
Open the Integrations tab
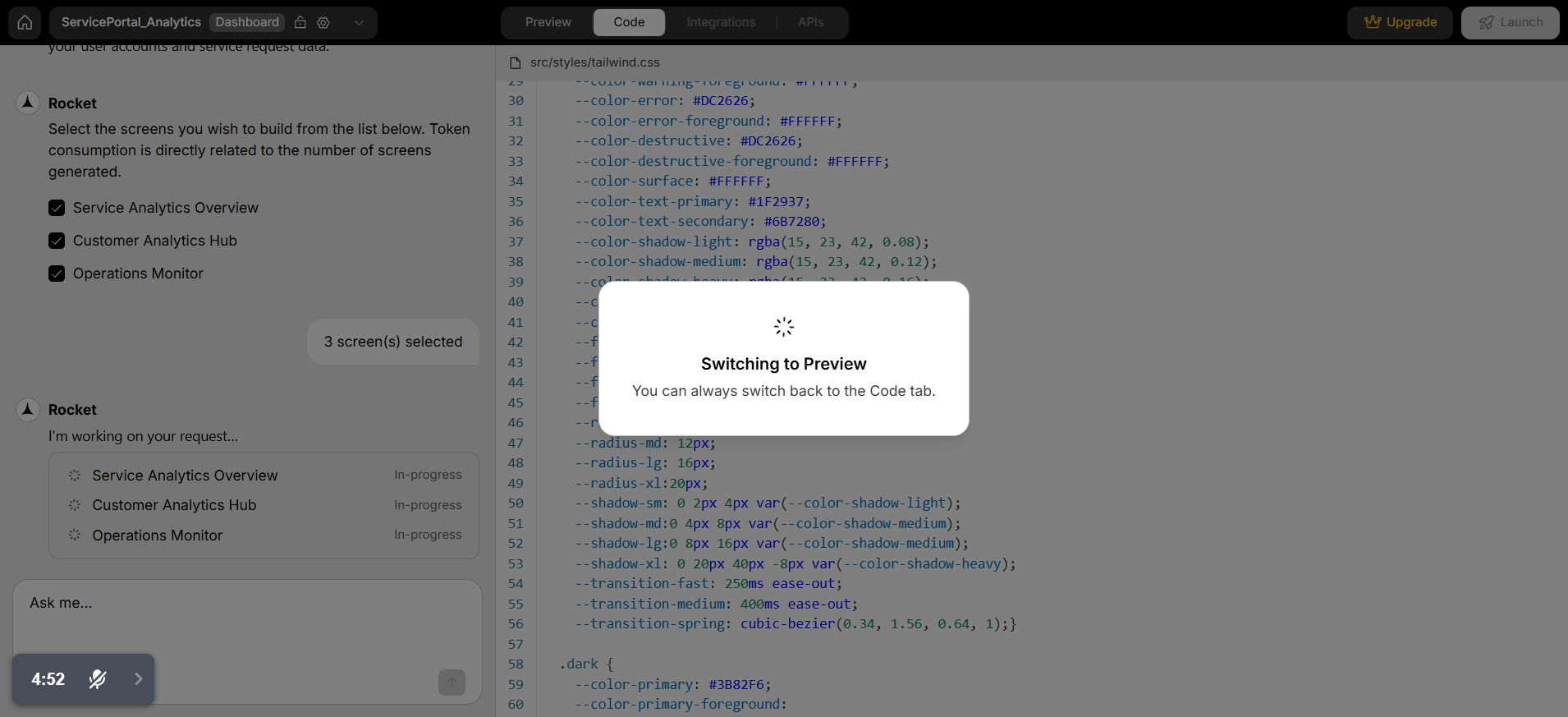coord(721,22)
